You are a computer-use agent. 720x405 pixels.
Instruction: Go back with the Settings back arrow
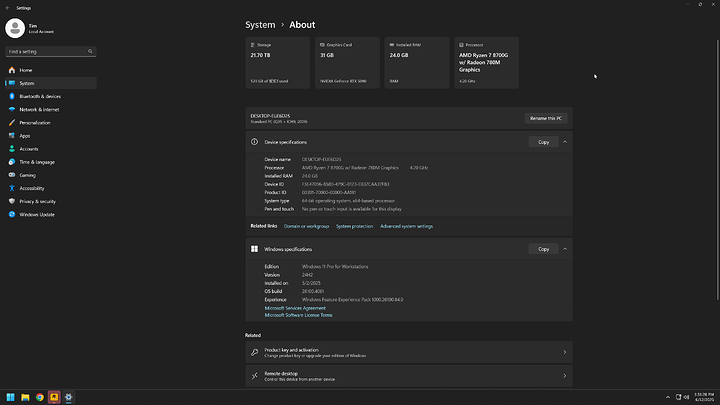point(8,8)
